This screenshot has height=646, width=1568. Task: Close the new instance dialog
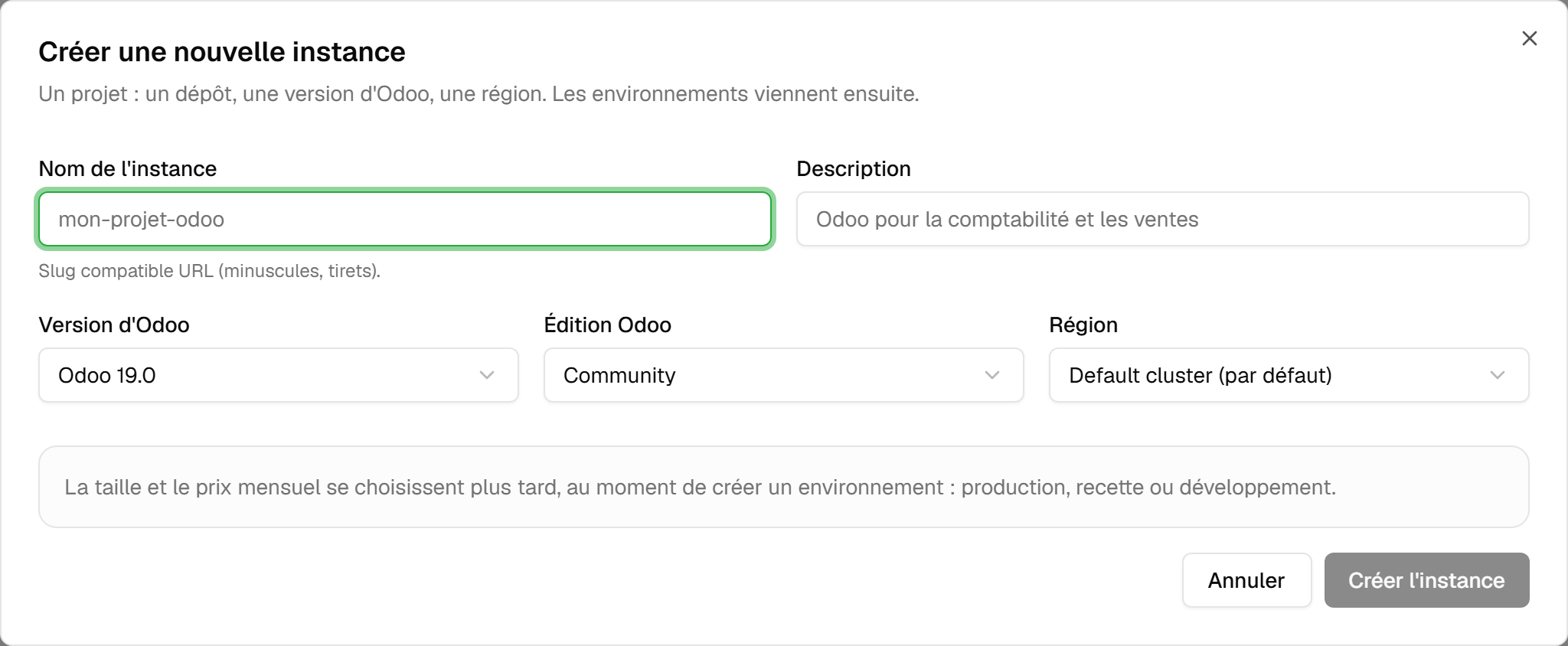click(1529, 38)
